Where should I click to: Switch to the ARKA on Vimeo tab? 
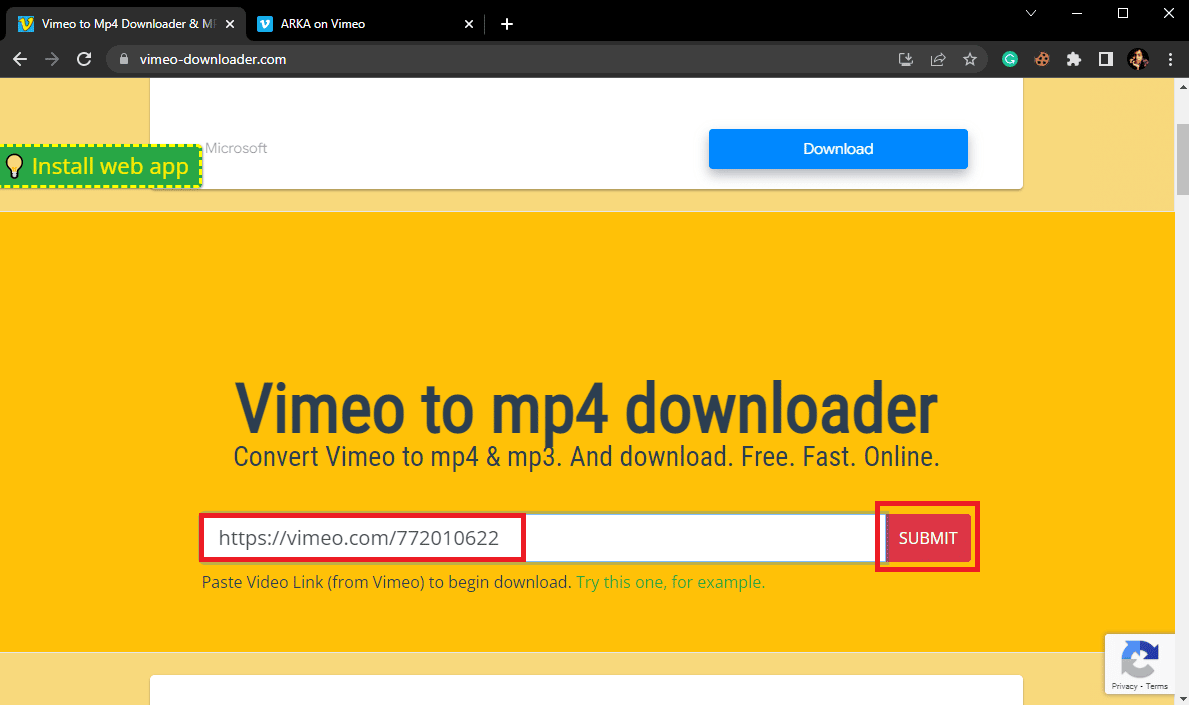tap(365, 24)
